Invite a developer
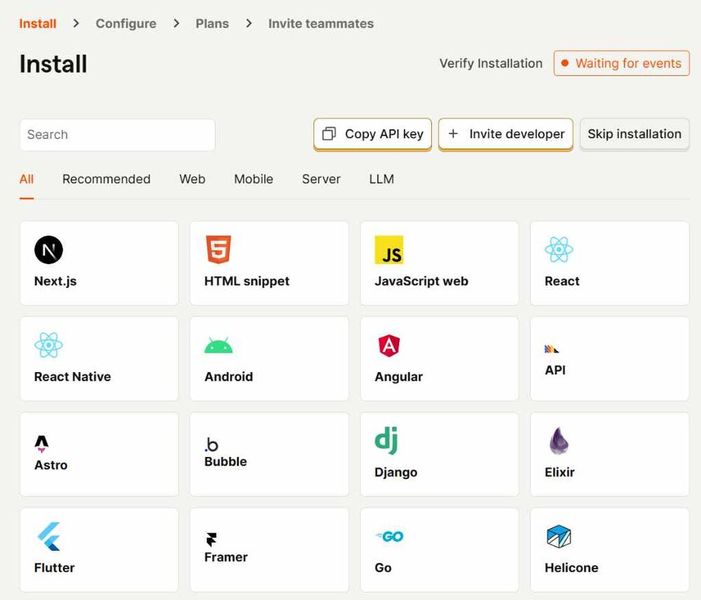 click(506, 134)
